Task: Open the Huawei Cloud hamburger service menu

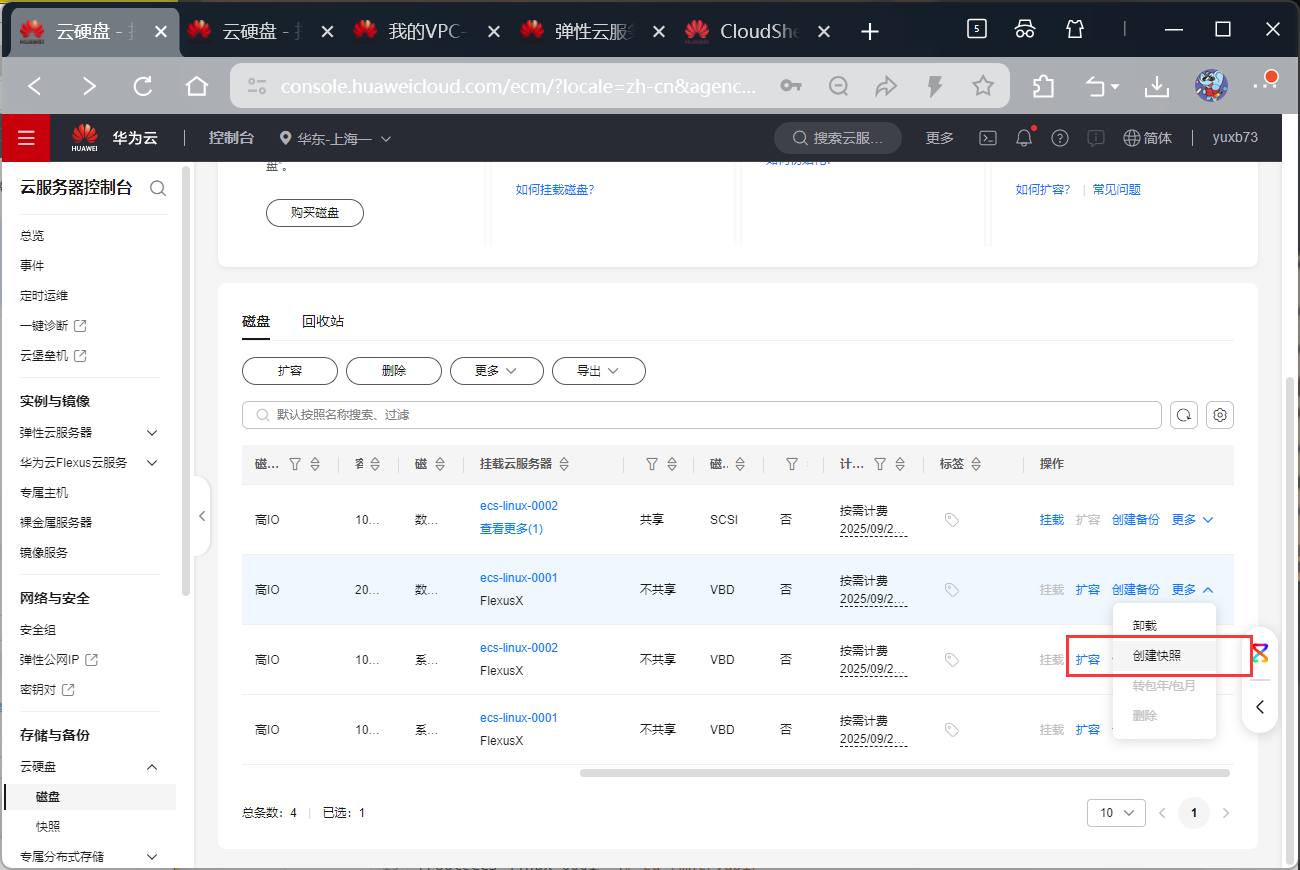Action: coord(26,138)
